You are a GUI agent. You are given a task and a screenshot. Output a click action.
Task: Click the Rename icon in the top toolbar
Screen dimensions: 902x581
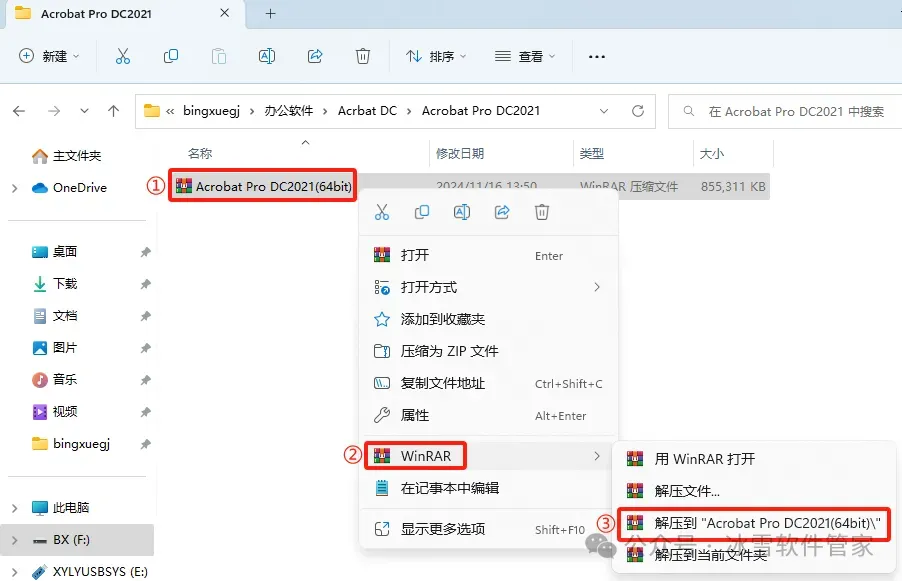coord(267,56)
